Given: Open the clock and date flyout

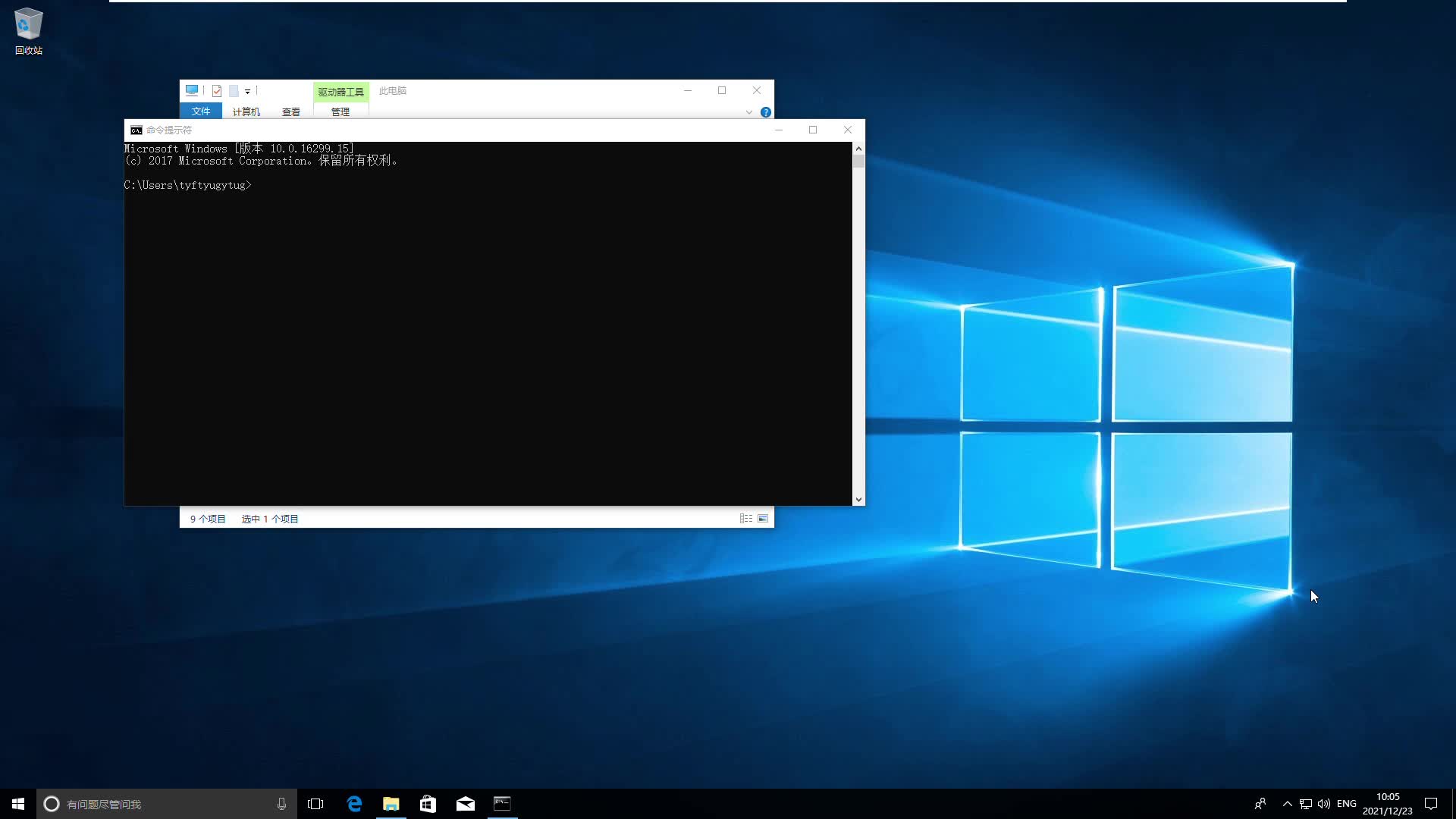Looking at the screenshot, I should 1388,804.
